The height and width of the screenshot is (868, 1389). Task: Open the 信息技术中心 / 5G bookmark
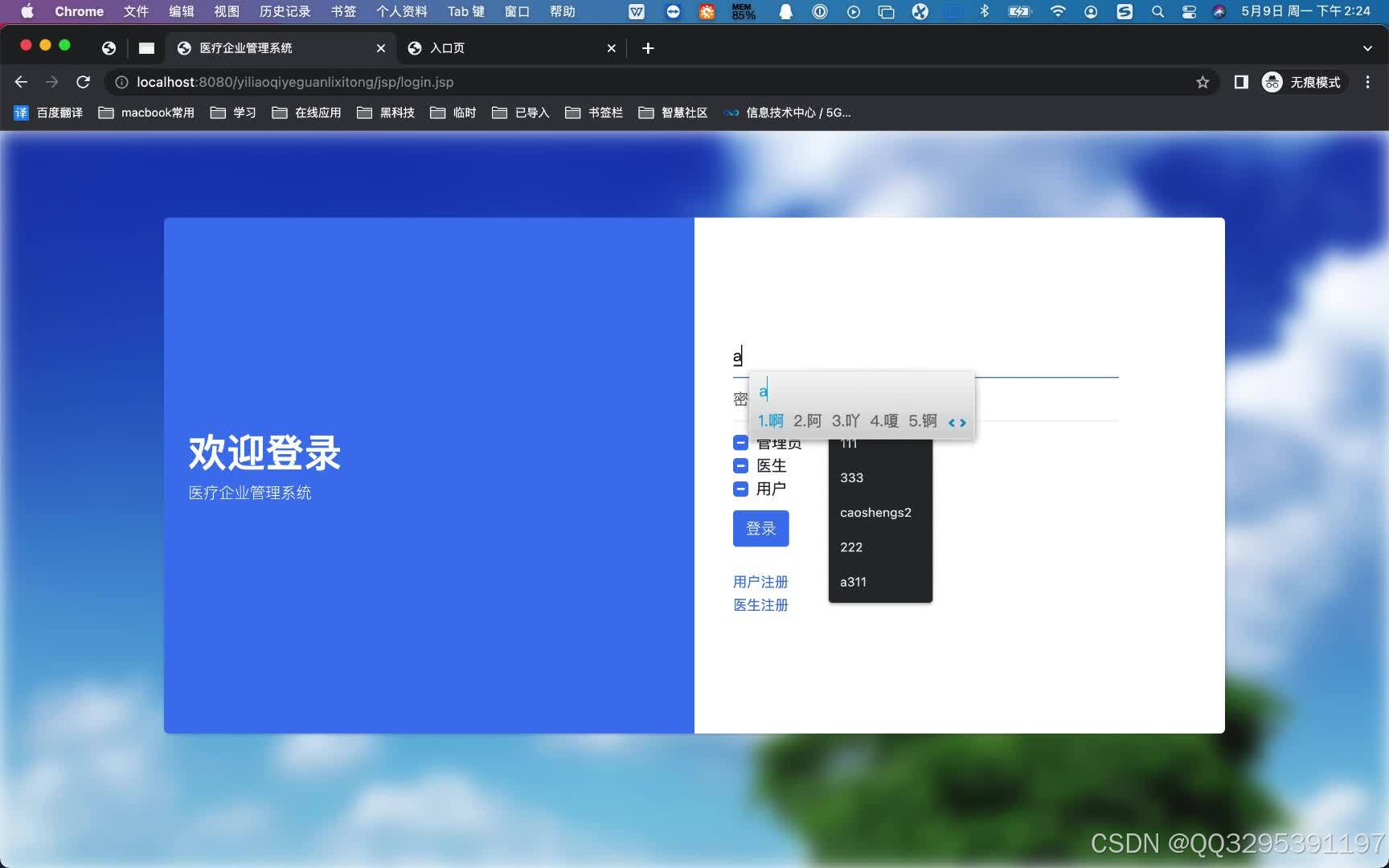(787, 113)
